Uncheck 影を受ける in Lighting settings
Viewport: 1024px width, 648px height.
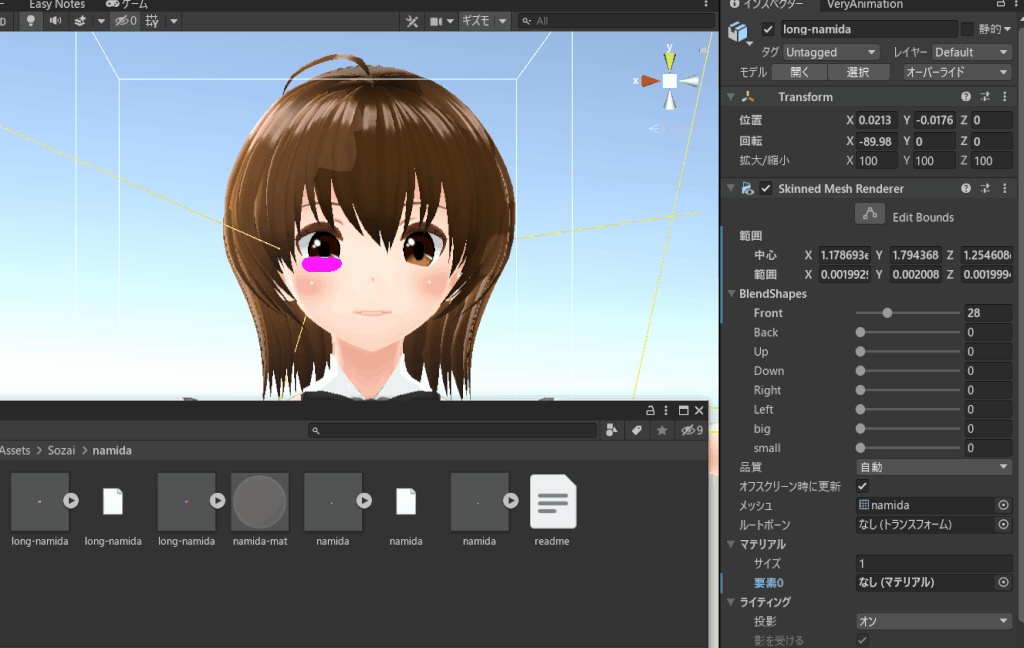tap(862, 640)
